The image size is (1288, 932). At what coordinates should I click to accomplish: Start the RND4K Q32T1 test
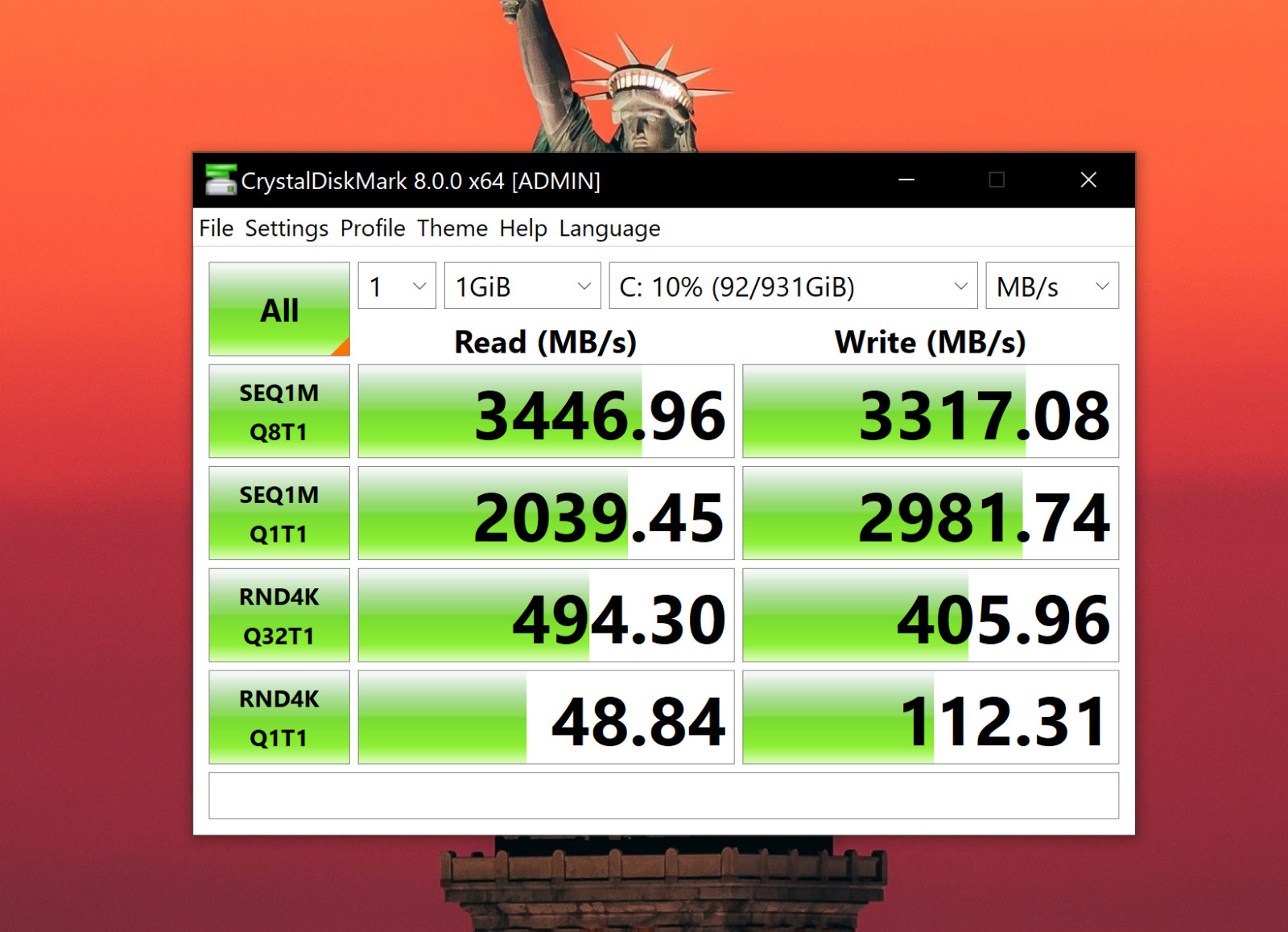tap(279, 616)
